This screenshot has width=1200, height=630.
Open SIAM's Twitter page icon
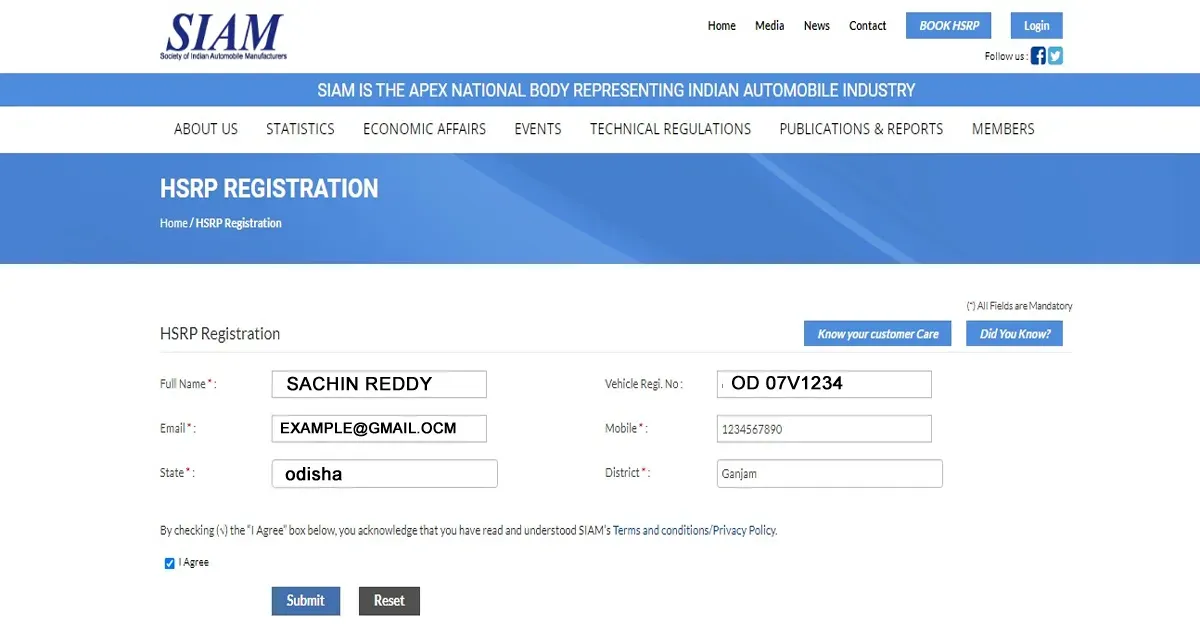pyautogui.click(x=1055, y=56)
